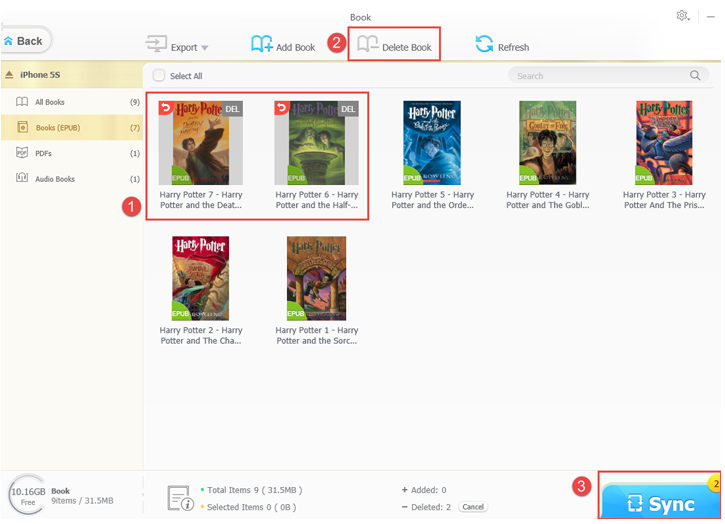Image resolution: width=725 pixels, height=524 pixels.
Task: Undo deletion of Harry Potter 7
Action: coord(166,108)
